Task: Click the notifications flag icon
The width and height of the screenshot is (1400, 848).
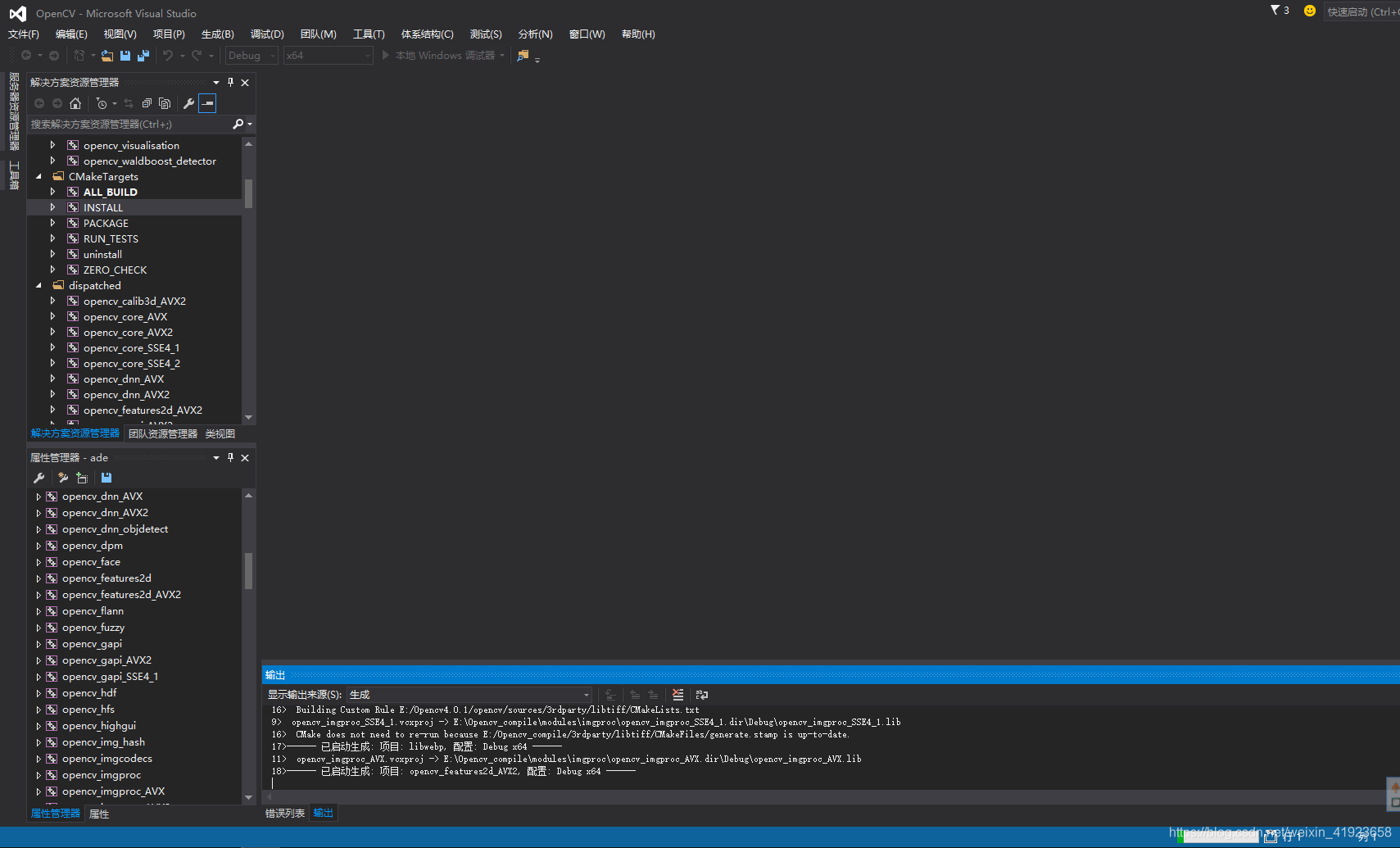Action: pyautogui.click(x=1275, y=10)
